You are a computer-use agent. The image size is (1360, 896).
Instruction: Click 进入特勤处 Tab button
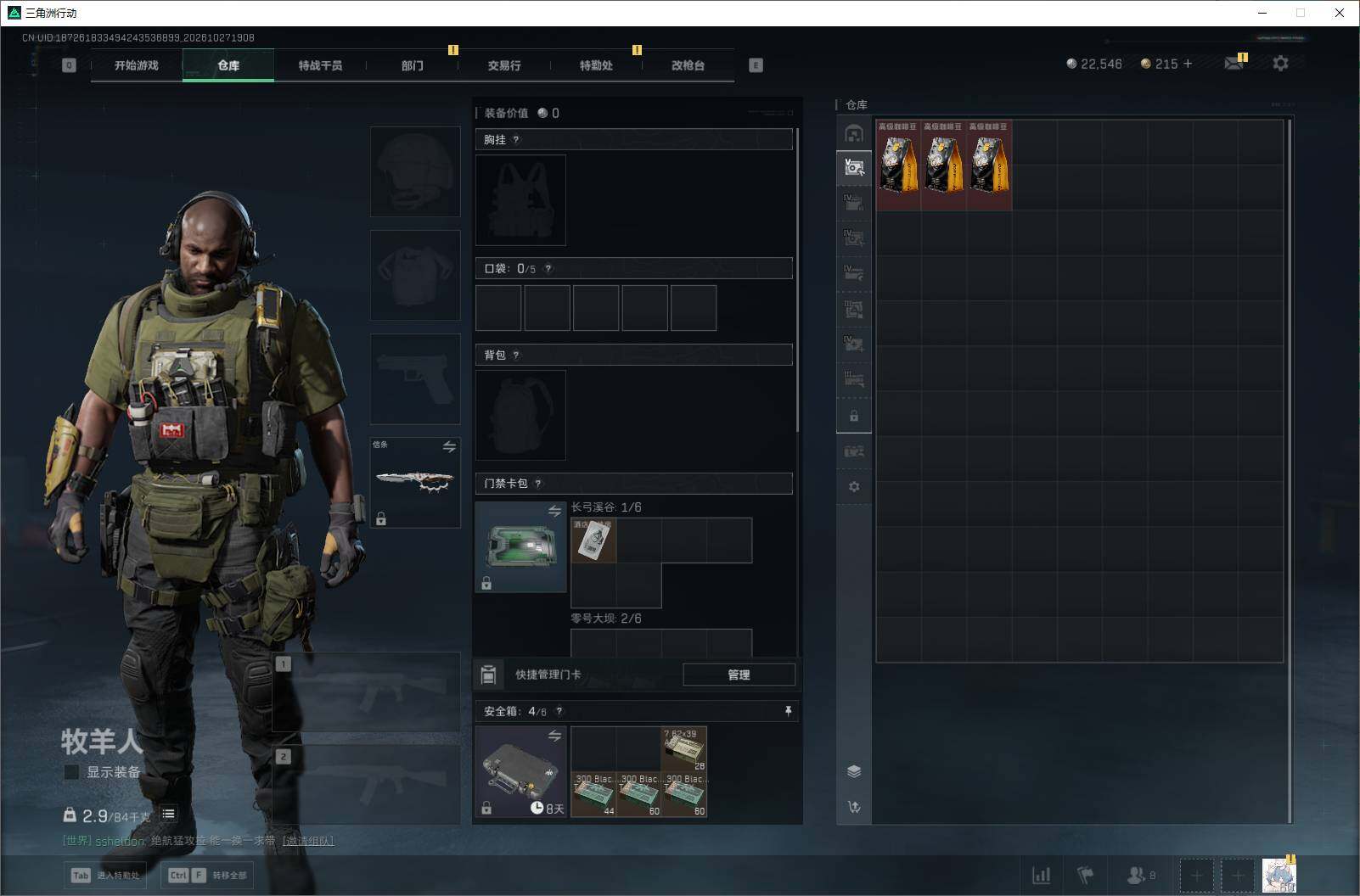point(105,875)
